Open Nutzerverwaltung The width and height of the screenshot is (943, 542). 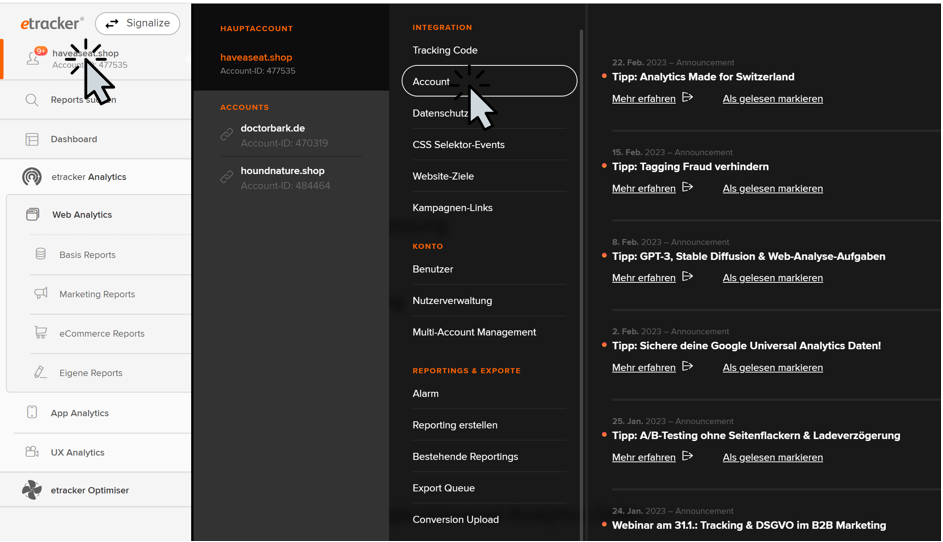452,301
